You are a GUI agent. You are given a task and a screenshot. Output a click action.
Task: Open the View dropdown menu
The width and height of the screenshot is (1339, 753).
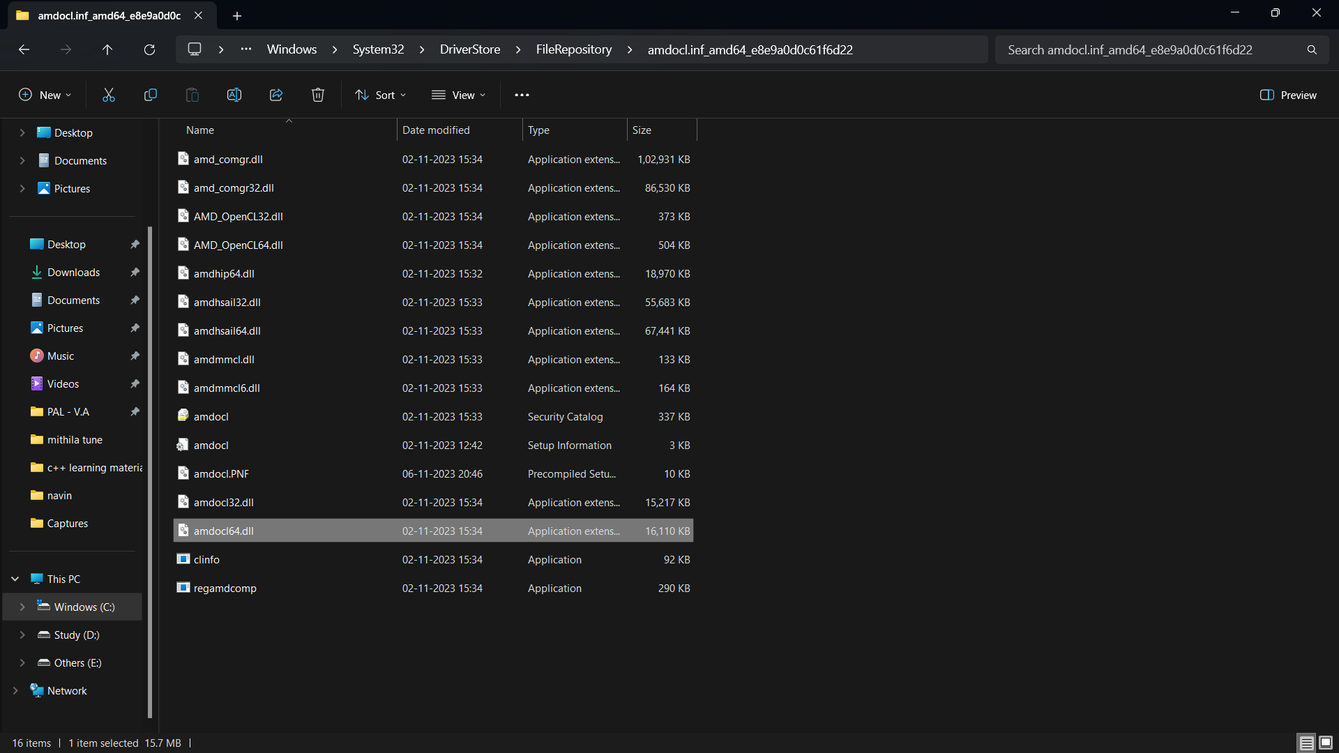[x=458, y=95]
